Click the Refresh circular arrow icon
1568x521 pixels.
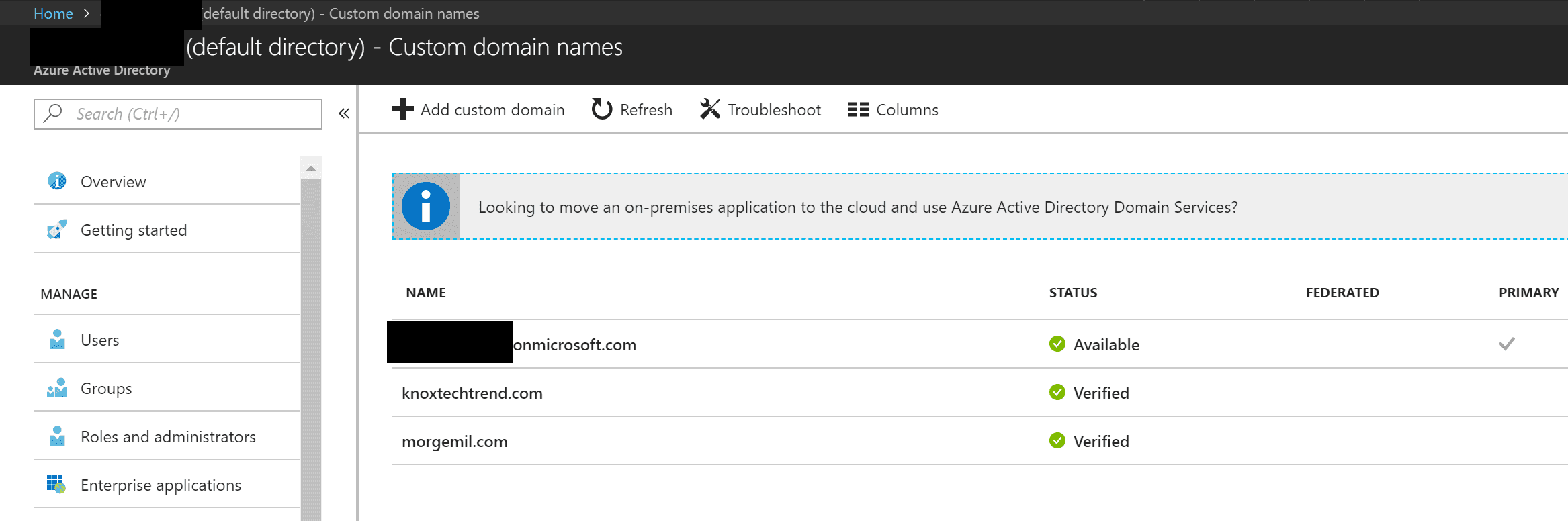click(x=602, y=109)
